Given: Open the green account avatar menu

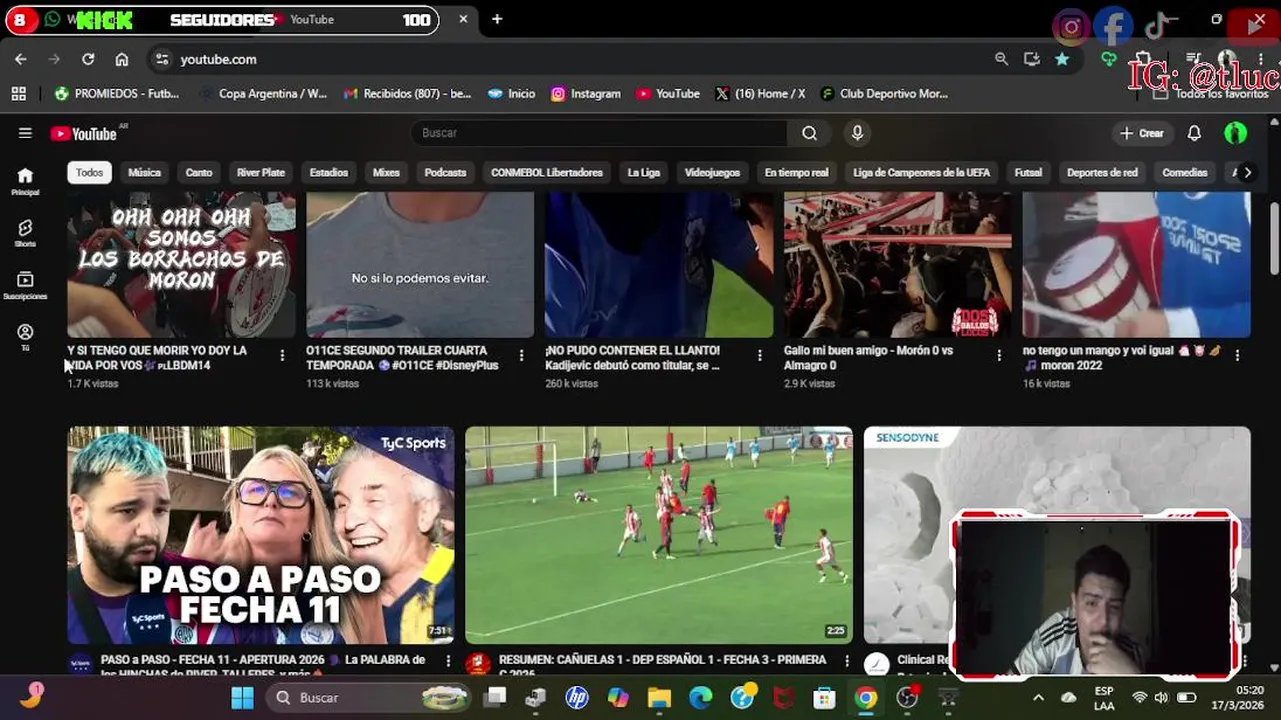Looking at the screenshot, I should coord(1235,133).
